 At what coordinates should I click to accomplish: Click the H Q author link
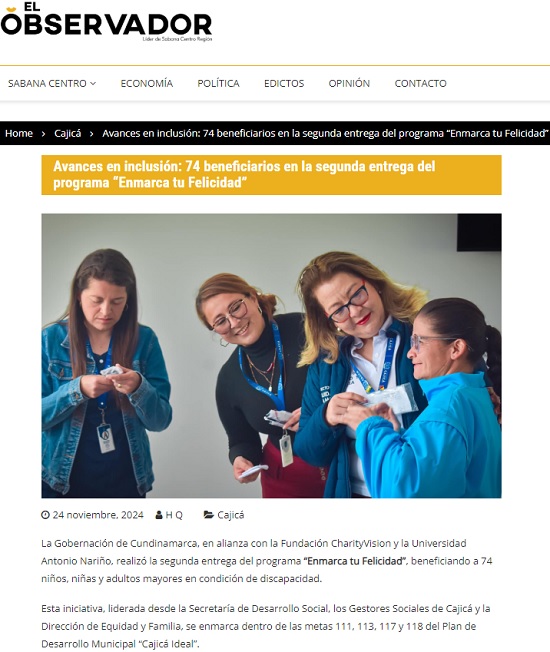tap(174, 515)
